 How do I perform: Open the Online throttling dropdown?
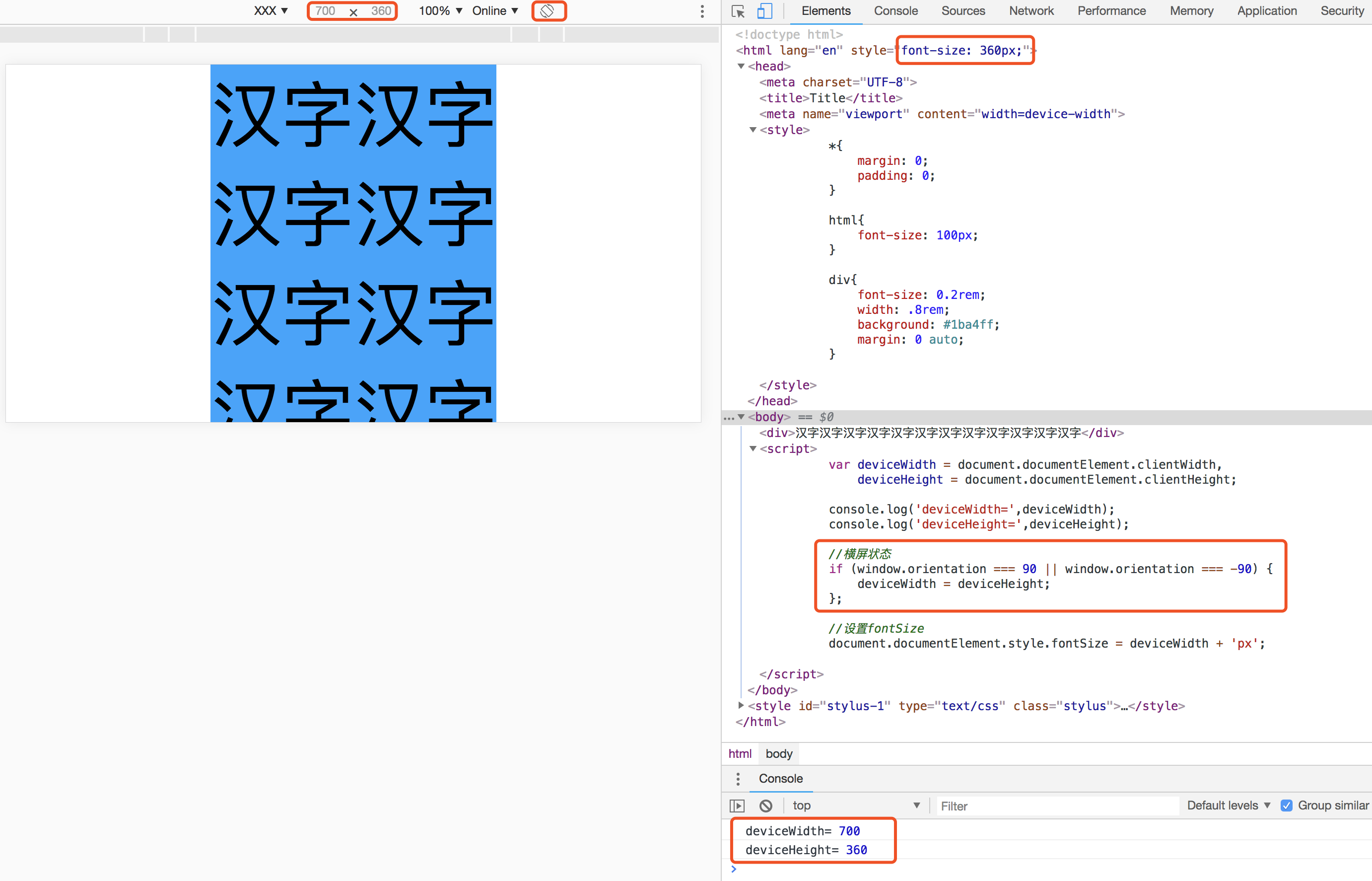tap(495, 11)
